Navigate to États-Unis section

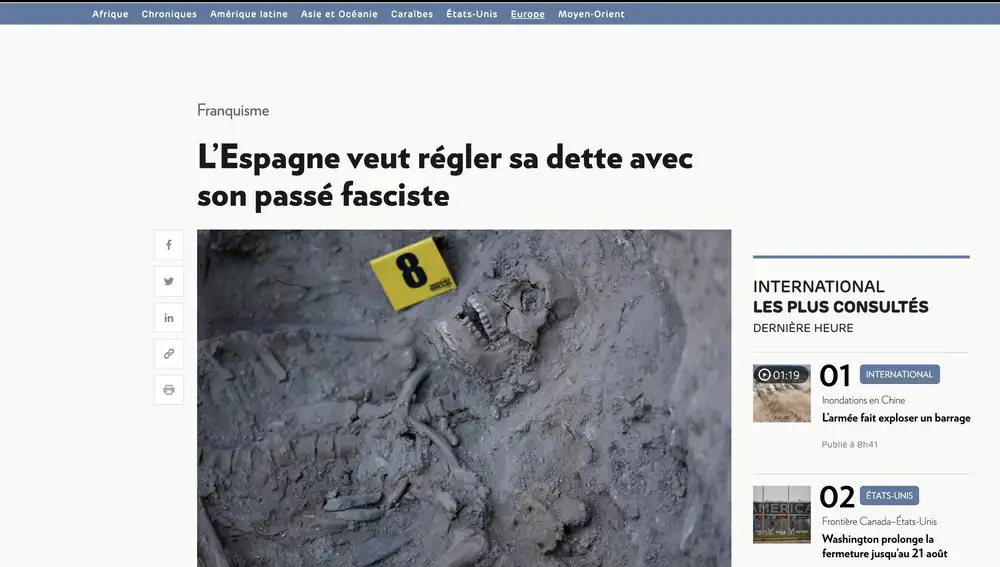pos(472,14)
